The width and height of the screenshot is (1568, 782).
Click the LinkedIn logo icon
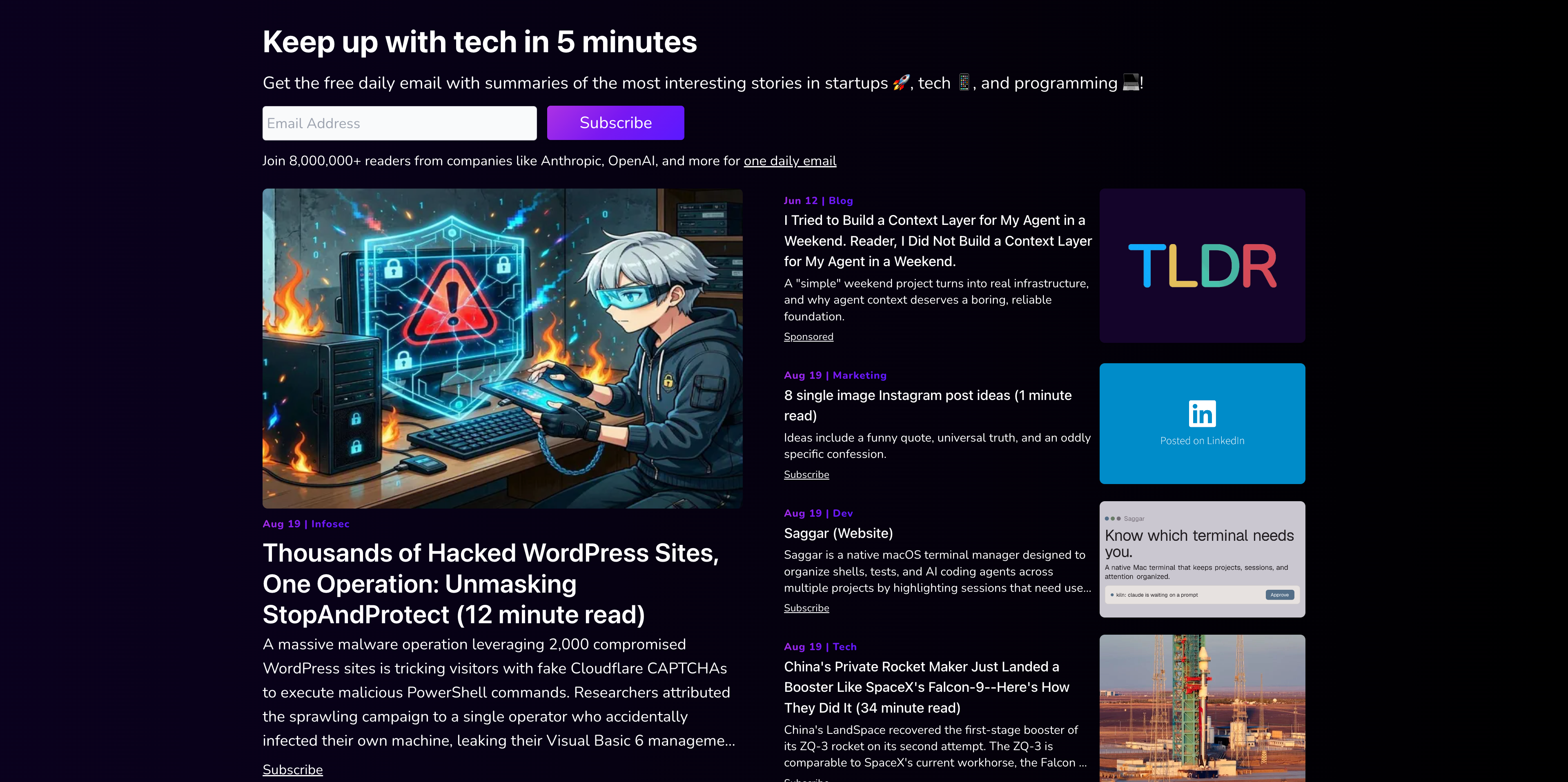tap(1202, 414)
